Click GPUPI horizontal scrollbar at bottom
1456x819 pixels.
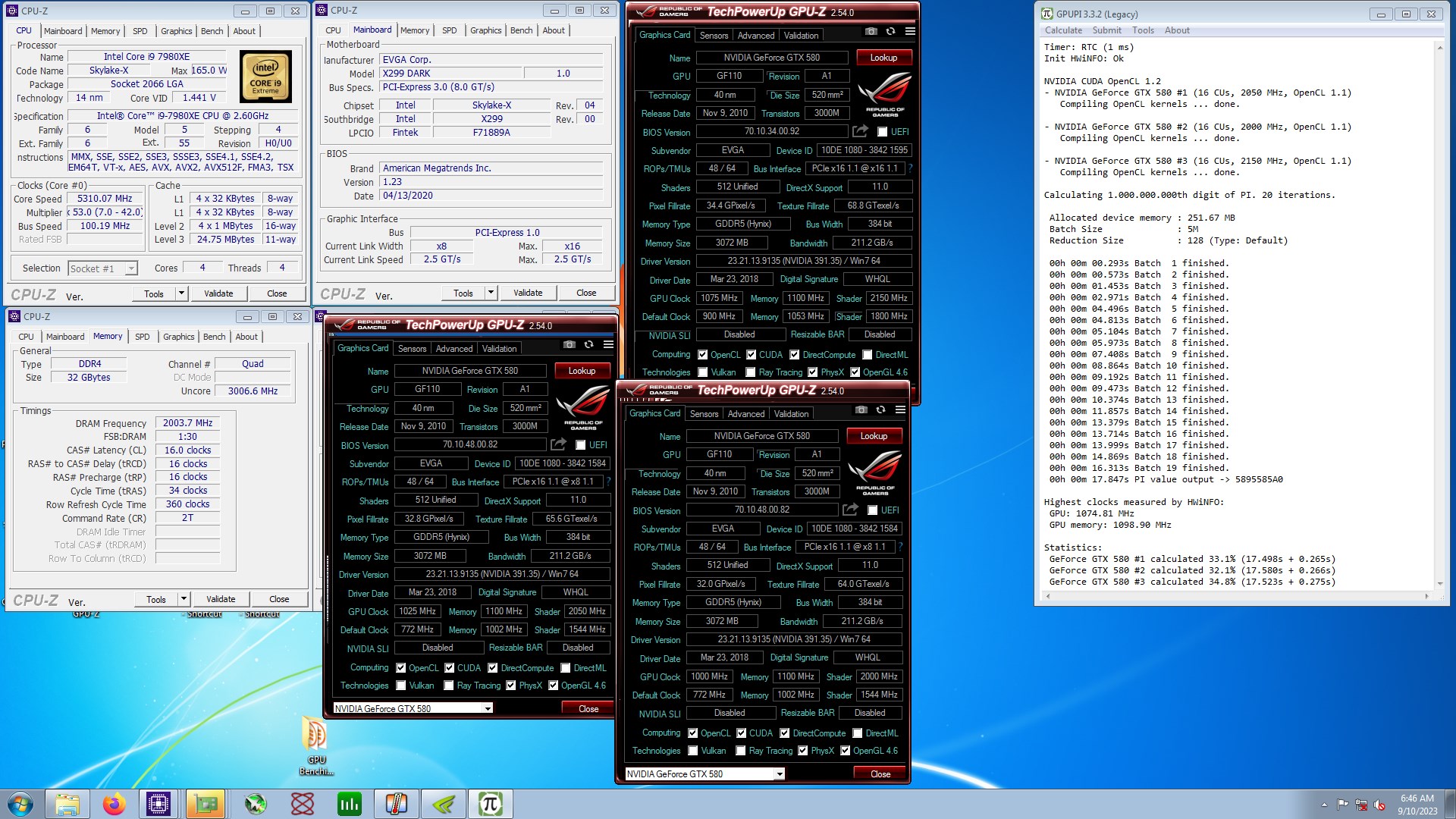coord(1237,597)
